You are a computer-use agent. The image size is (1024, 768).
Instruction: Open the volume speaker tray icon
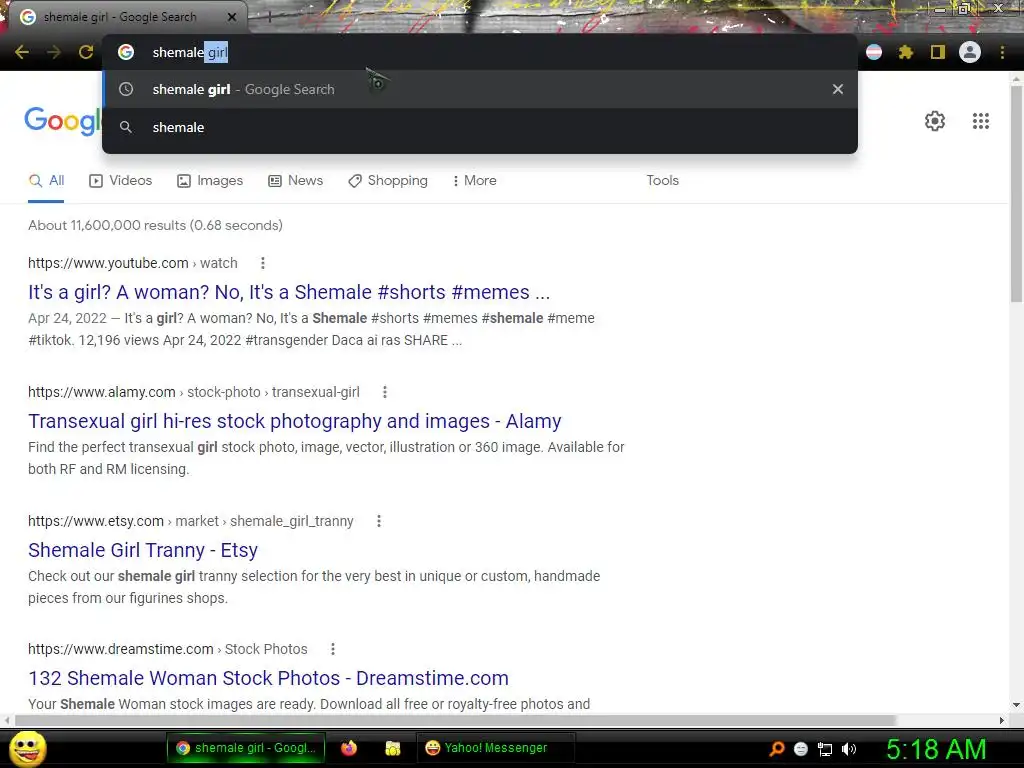[x=849, y=749]
